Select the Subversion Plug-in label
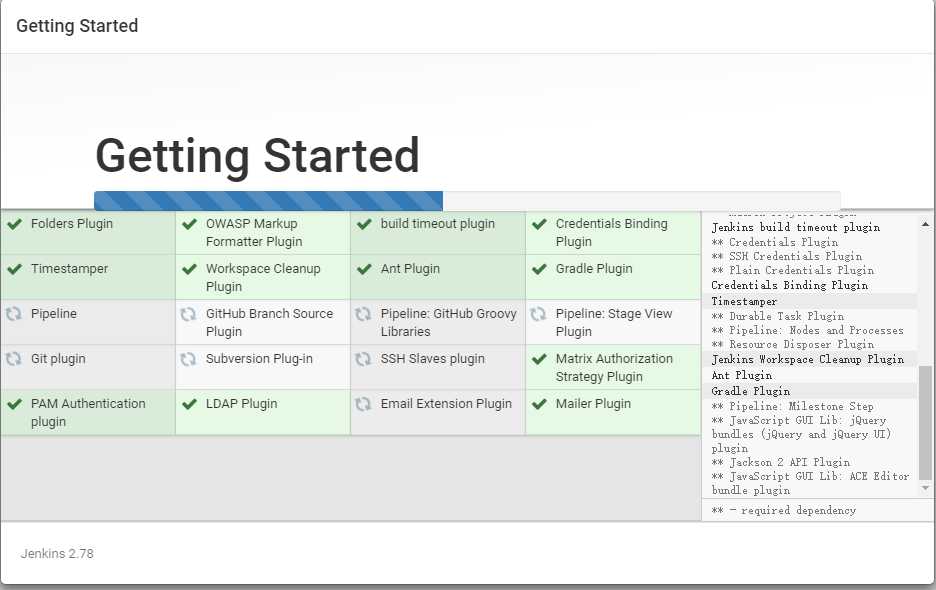936x590 pixels. (x=259, y=359)
